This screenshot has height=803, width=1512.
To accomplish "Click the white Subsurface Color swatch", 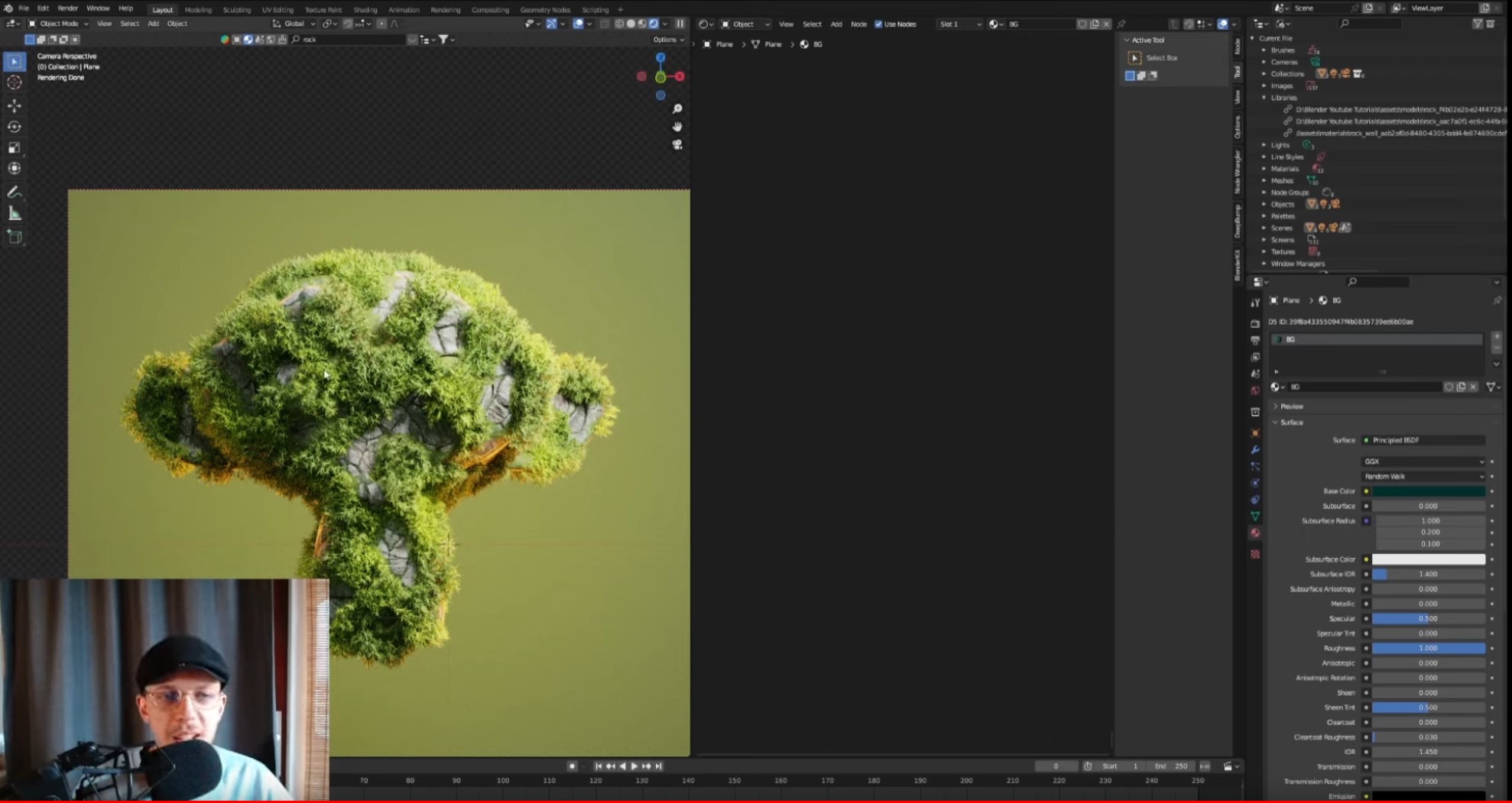I will 1429,559.
